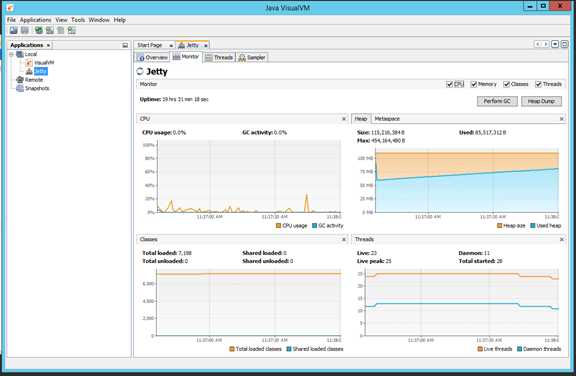
Task: Uncheck the CPU checkbox
Action: [449, 84]
